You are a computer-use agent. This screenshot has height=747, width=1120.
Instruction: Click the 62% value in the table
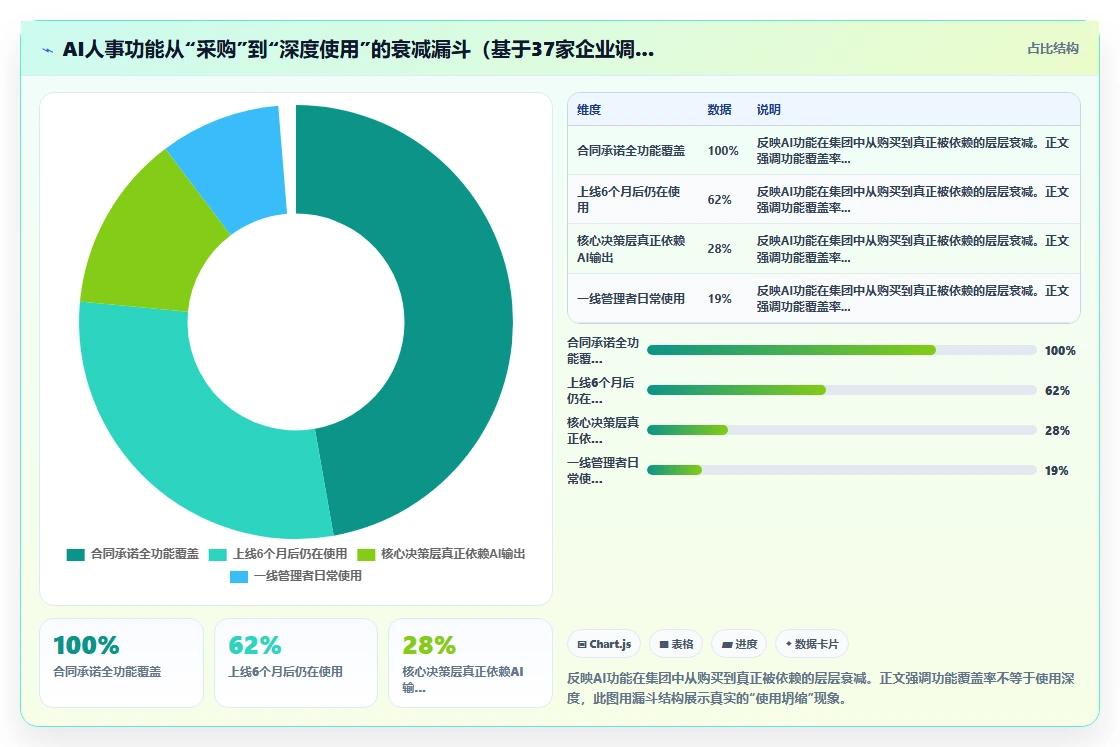click(719, 200)
